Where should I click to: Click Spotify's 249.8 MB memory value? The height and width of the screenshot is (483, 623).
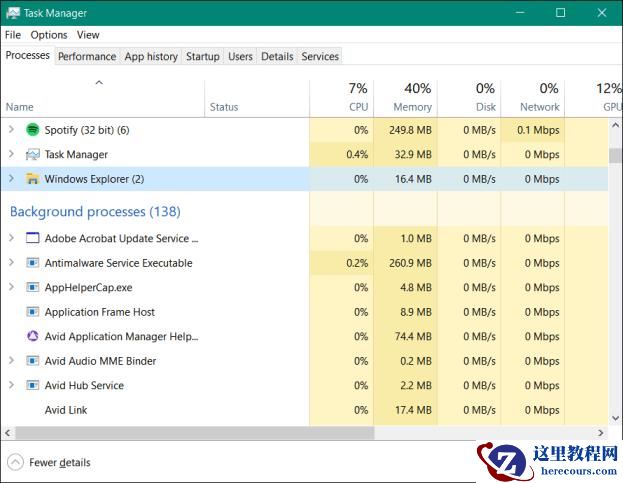[x=410, y=130]
